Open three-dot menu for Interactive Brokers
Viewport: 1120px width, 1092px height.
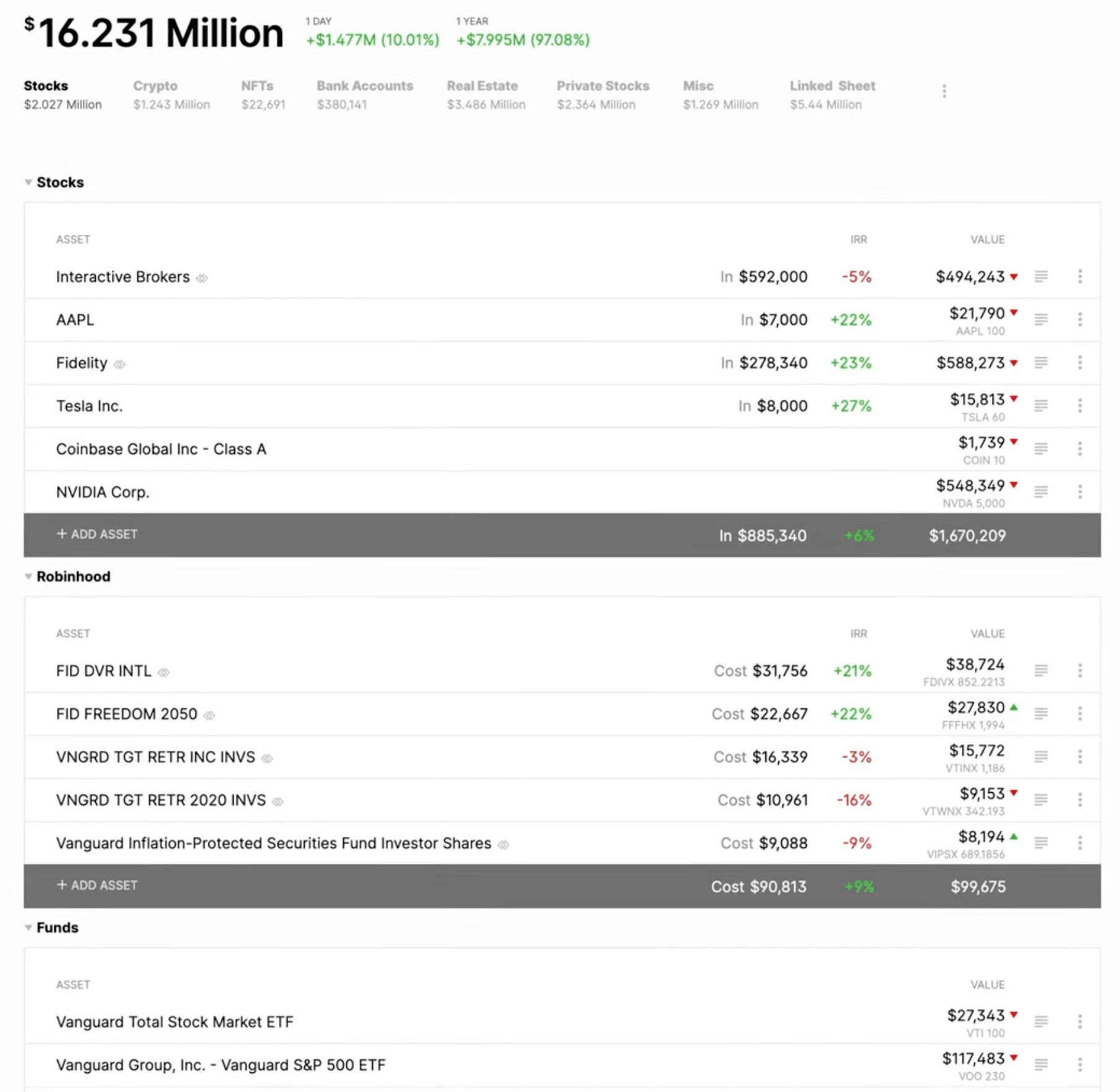[x=1080, y=276]
